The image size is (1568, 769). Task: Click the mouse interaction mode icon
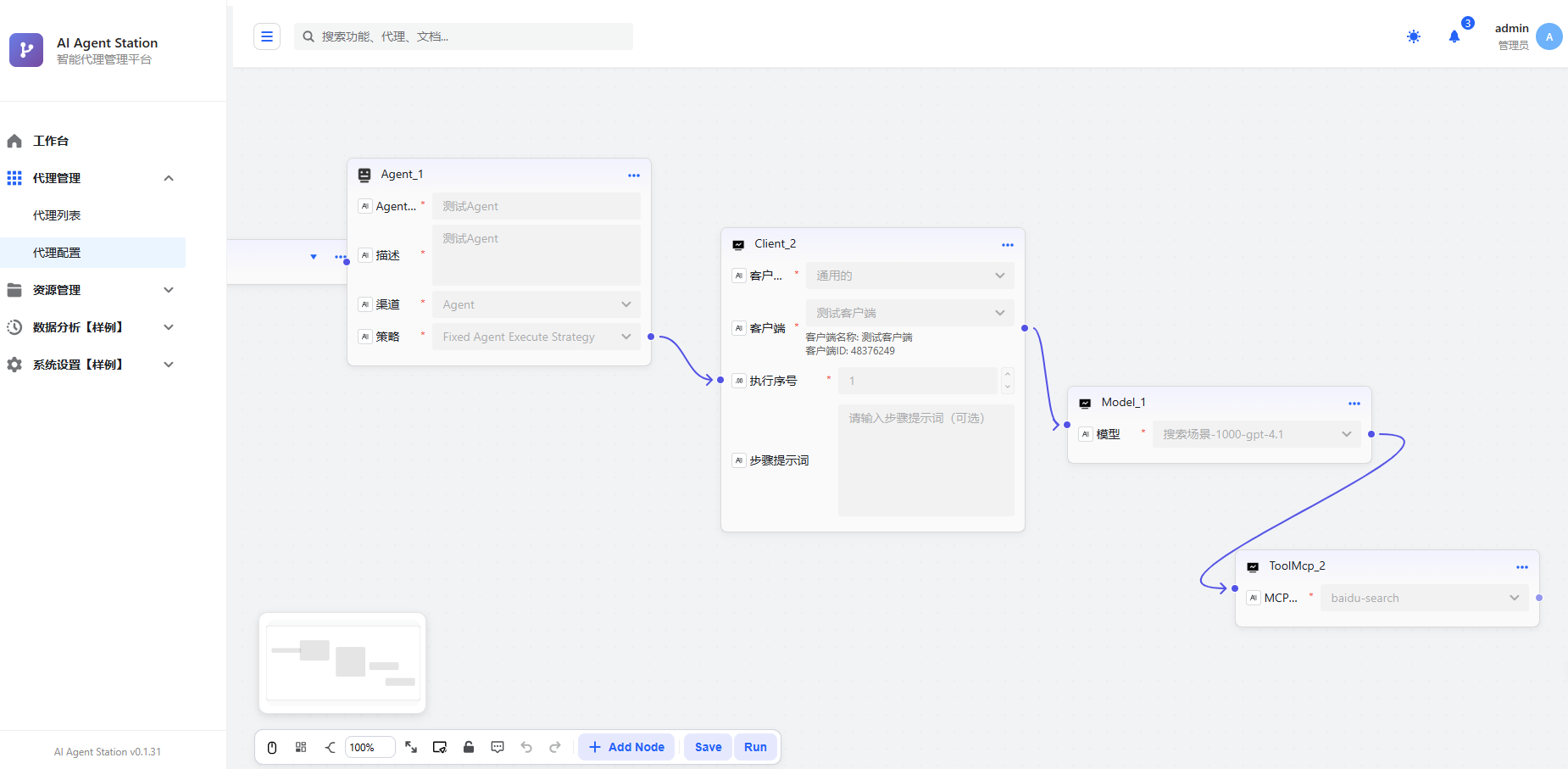[x=272, y=747]
